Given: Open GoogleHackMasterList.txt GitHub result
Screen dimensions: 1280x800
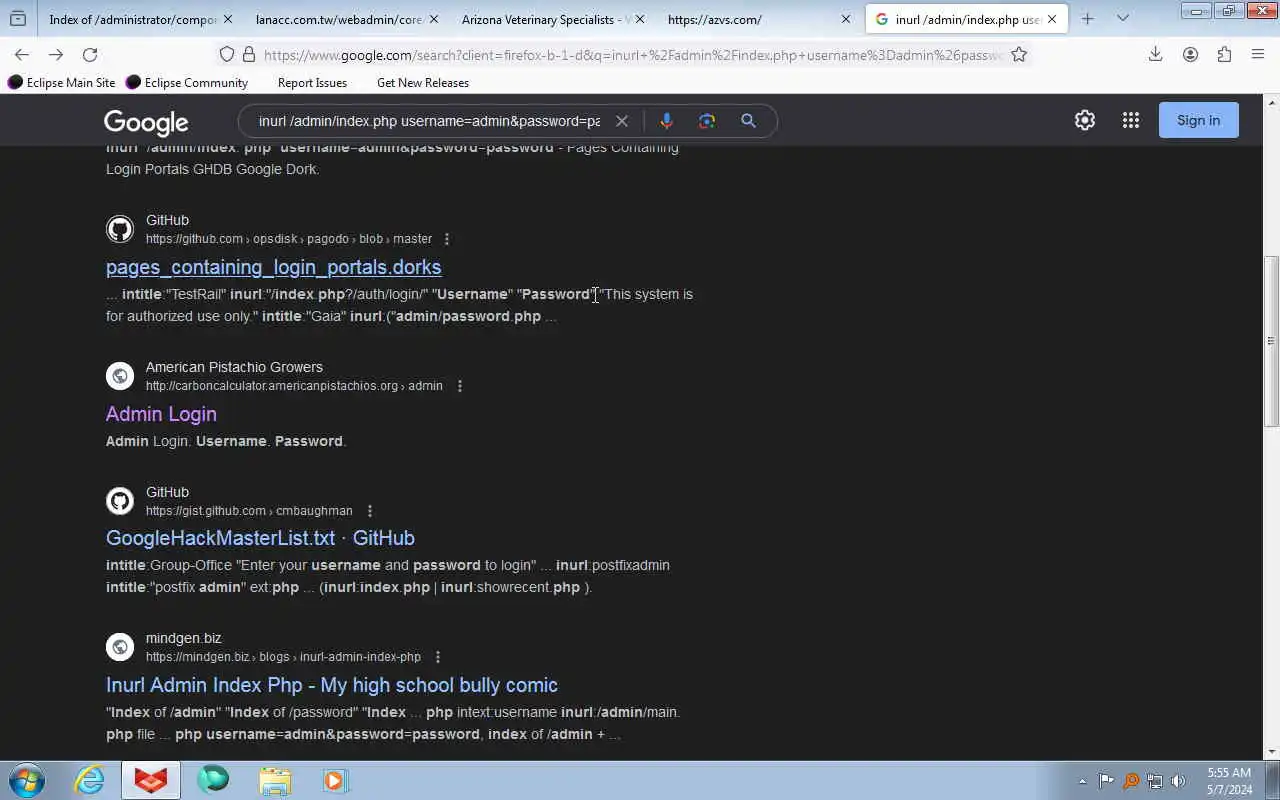Looking at the screenshot, I should pyautogui.click(x=260, y=538).
